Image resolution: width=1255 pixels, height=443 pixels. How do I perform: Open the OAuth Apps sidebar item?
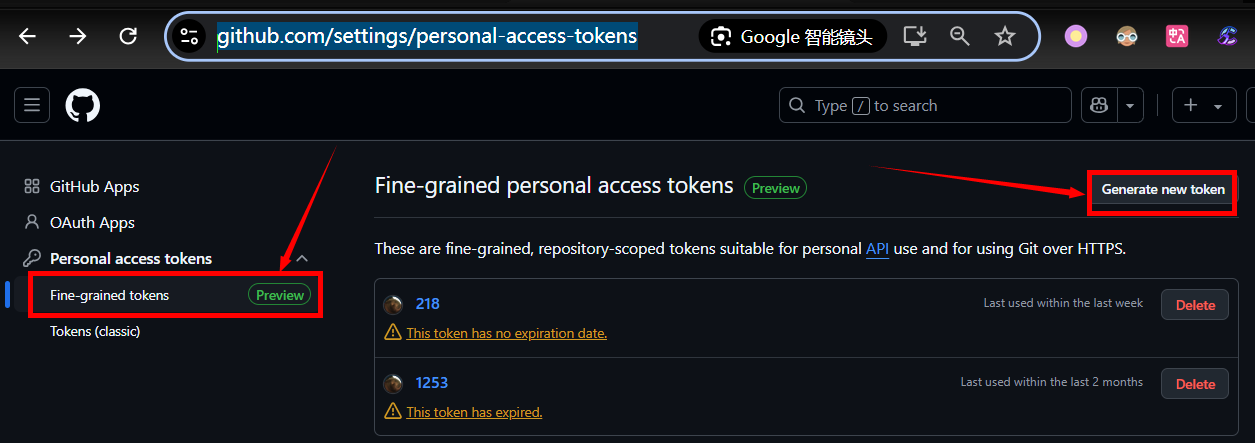click(92, 222)
